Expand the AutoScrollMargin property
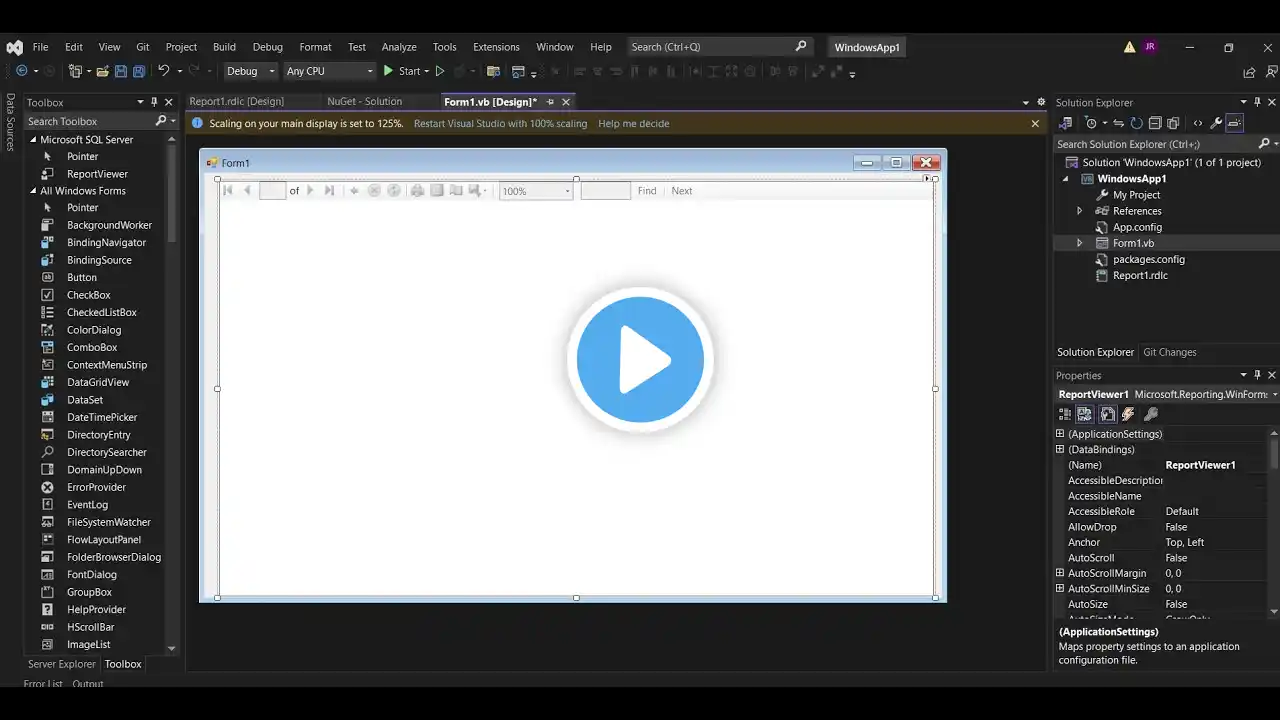 click(1060, 573)
